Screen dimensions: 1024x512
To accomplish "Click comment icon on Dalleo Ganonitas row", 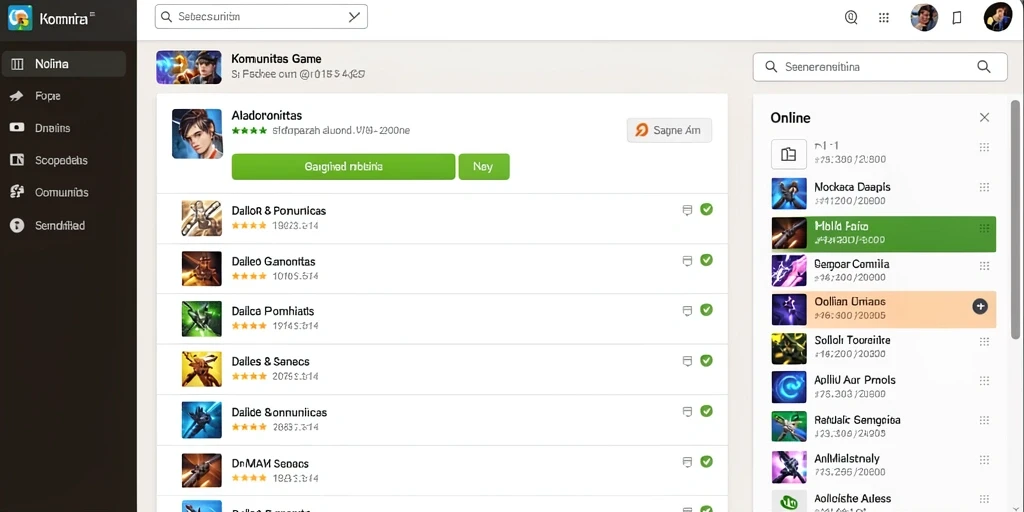I will coord(687,261).
